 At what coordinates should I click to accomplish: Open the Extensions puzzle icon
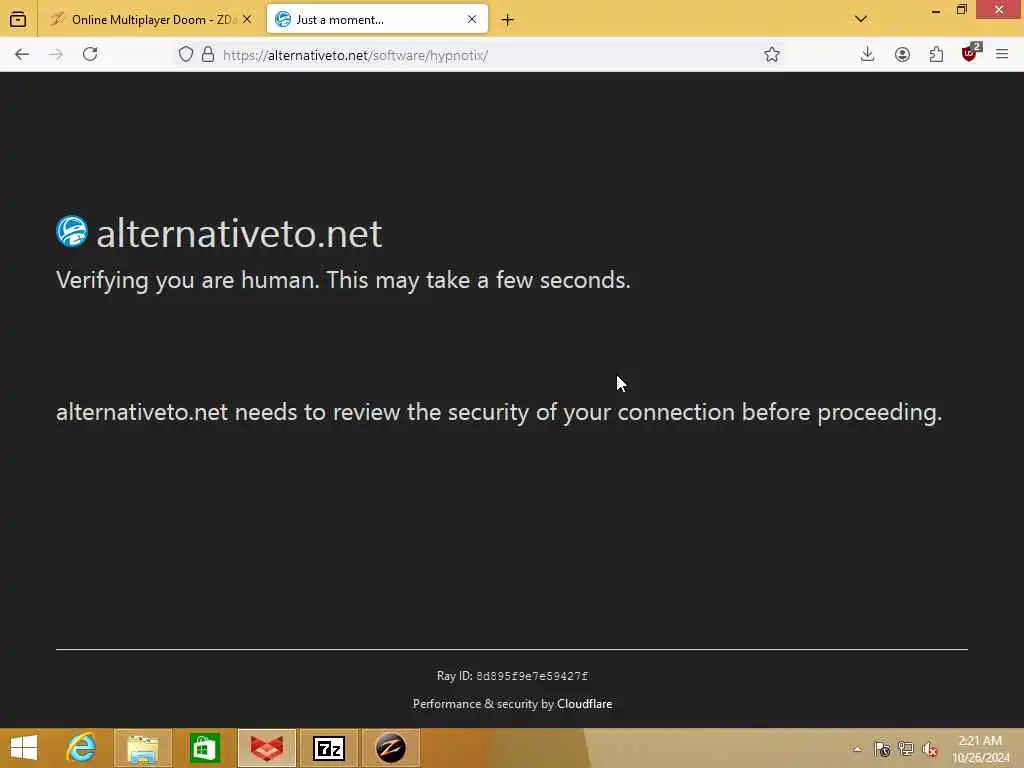click(x=936, y=54)
